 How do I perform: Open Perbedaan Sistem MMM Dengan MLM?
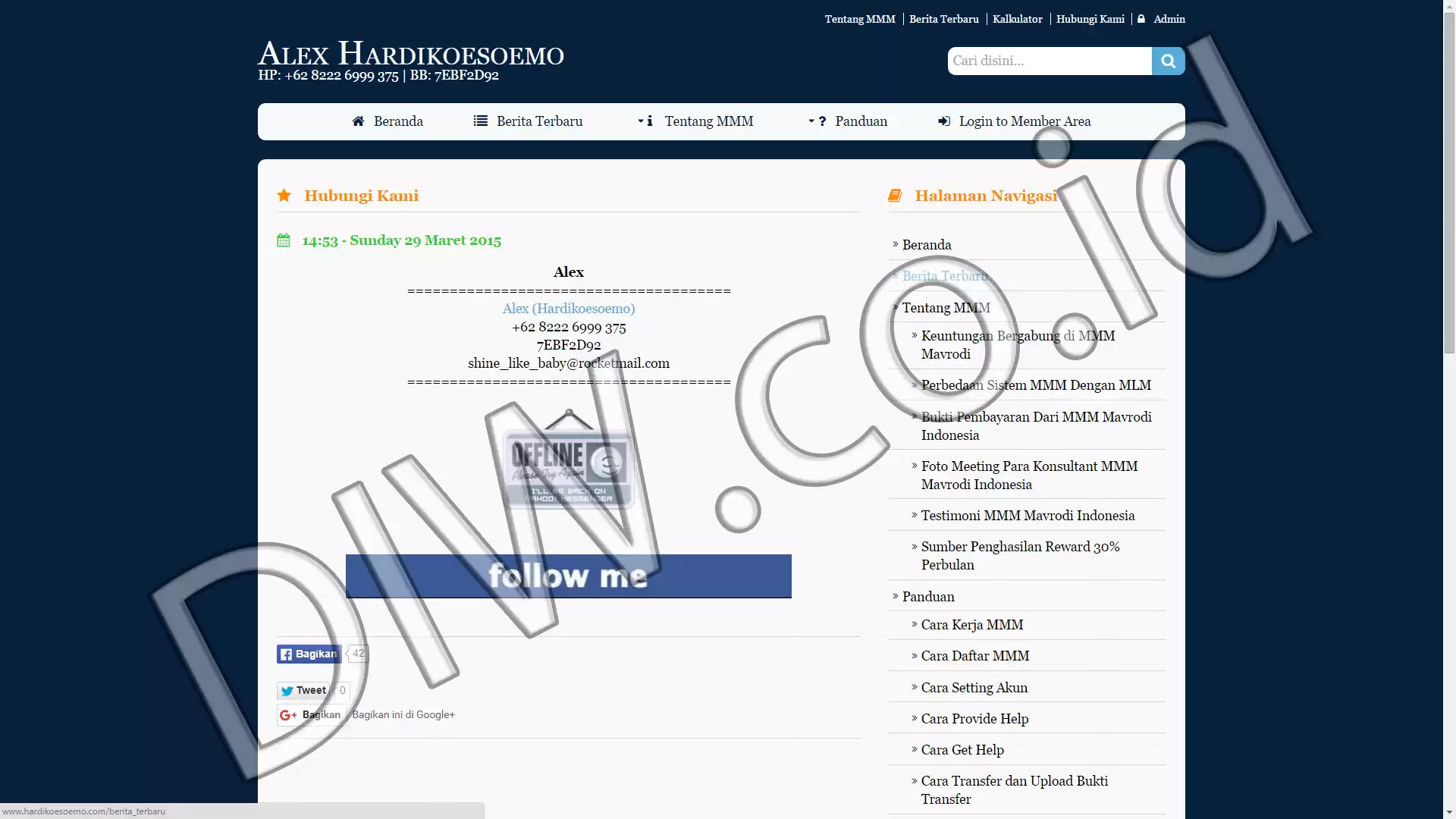point(1036,385)
